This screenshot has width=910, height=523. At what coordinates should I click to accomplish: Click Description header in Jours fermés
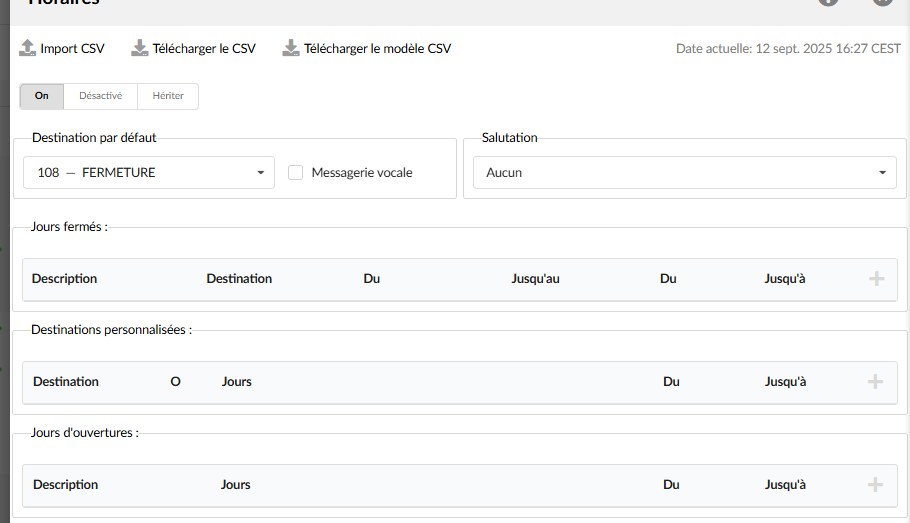tap(64, 279)
